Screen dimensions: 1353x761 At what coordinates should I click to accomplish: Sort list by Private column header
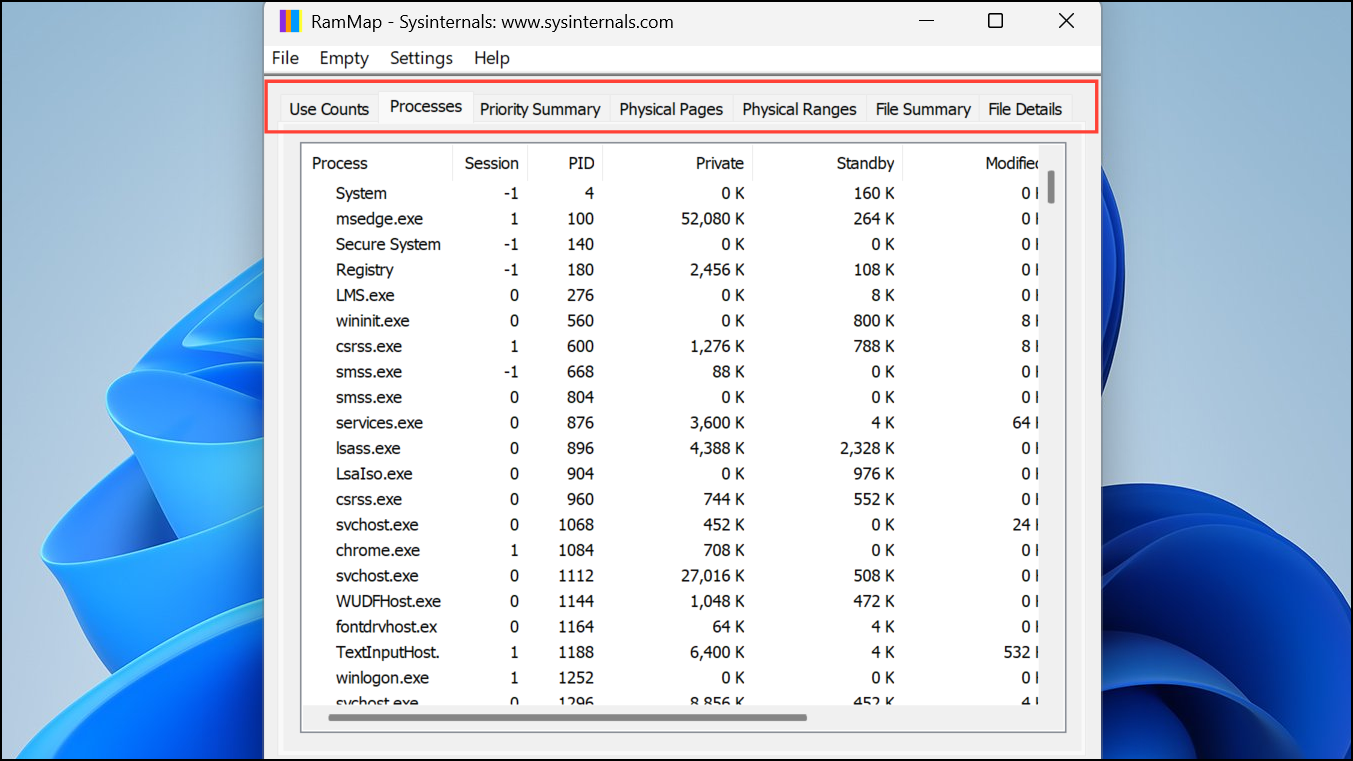[720, 163]
